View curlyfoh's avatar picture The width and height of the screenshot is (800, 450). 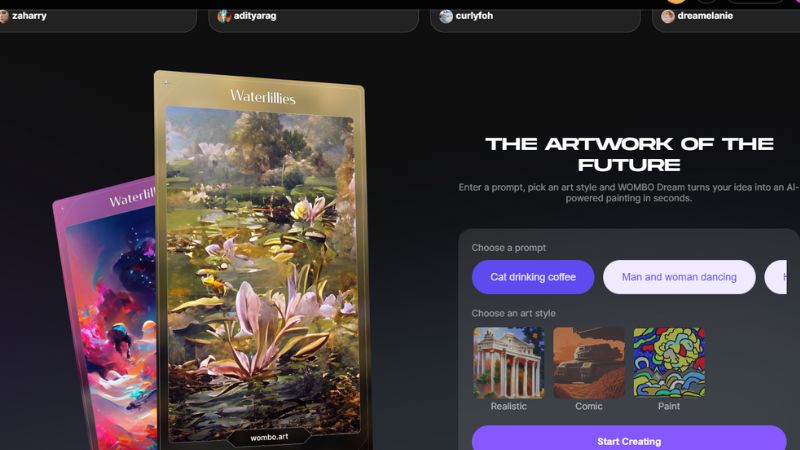[x=446, y=16]
